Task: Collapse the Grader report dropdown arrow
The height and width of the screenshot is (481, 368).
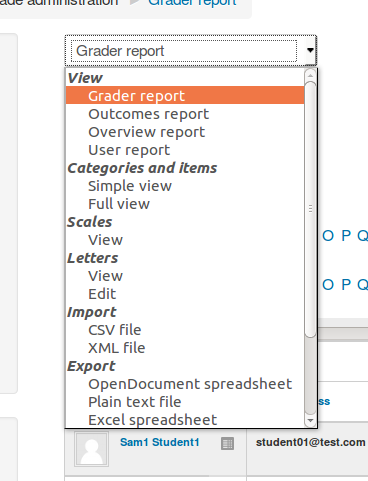Action: [x=310, y=50]
